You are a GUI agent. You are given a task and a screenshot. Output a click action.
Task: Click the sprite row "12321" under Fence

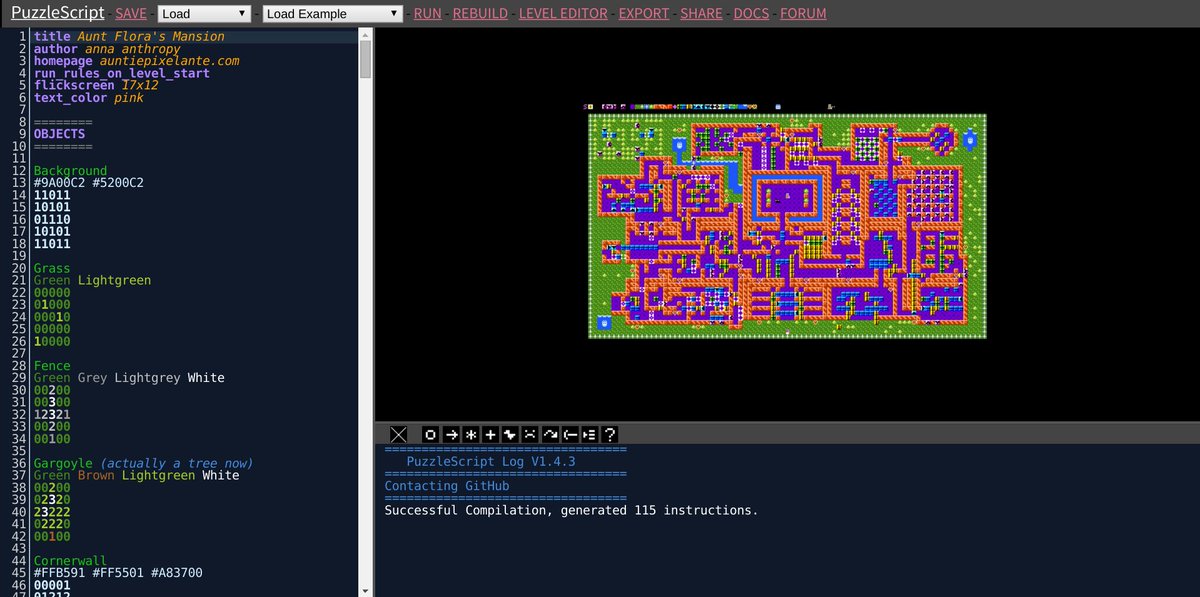(x=52, y=415)
